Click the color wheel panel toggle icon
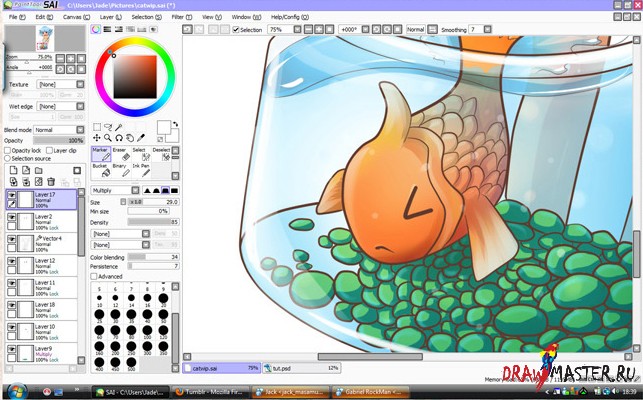 pos(96,29)
